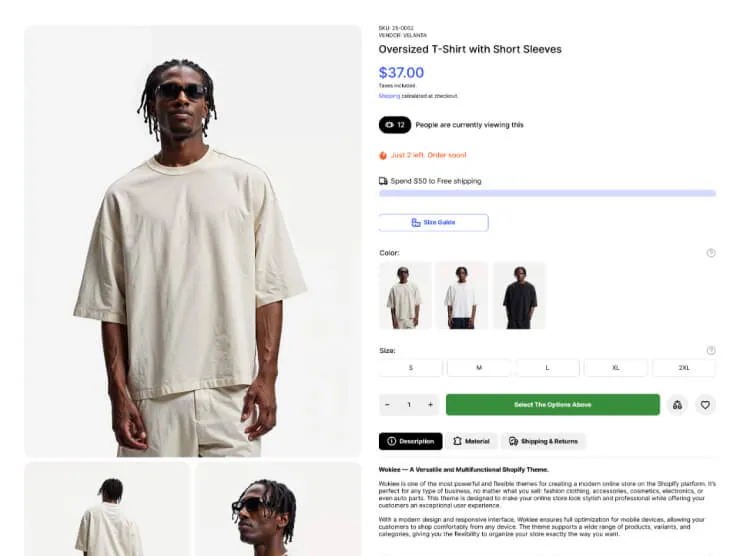Open the Size Guide button

(433, 222)
